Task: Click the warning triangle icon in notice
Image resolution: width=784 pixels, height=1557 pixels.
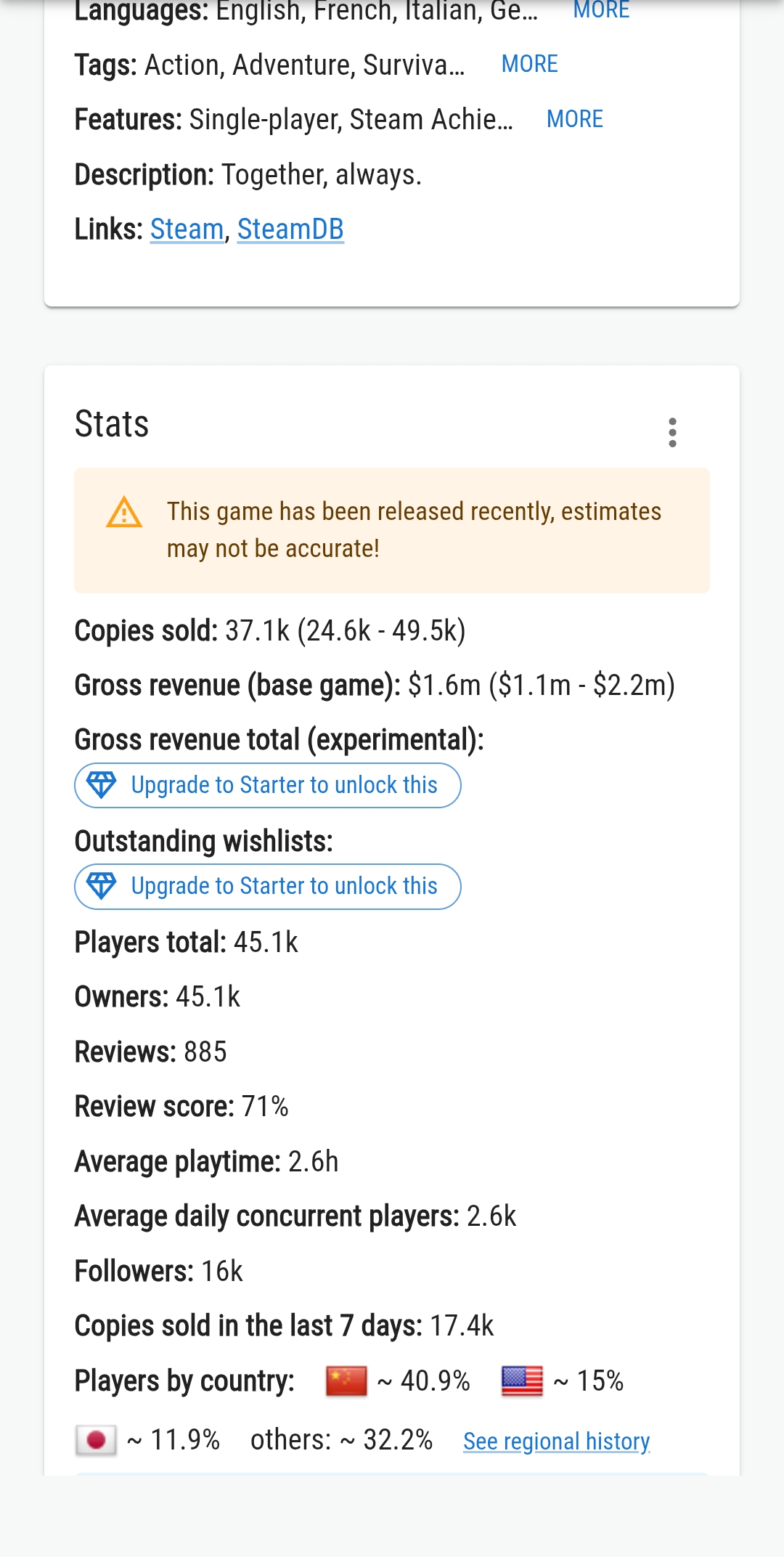Action: coord(124,513)
